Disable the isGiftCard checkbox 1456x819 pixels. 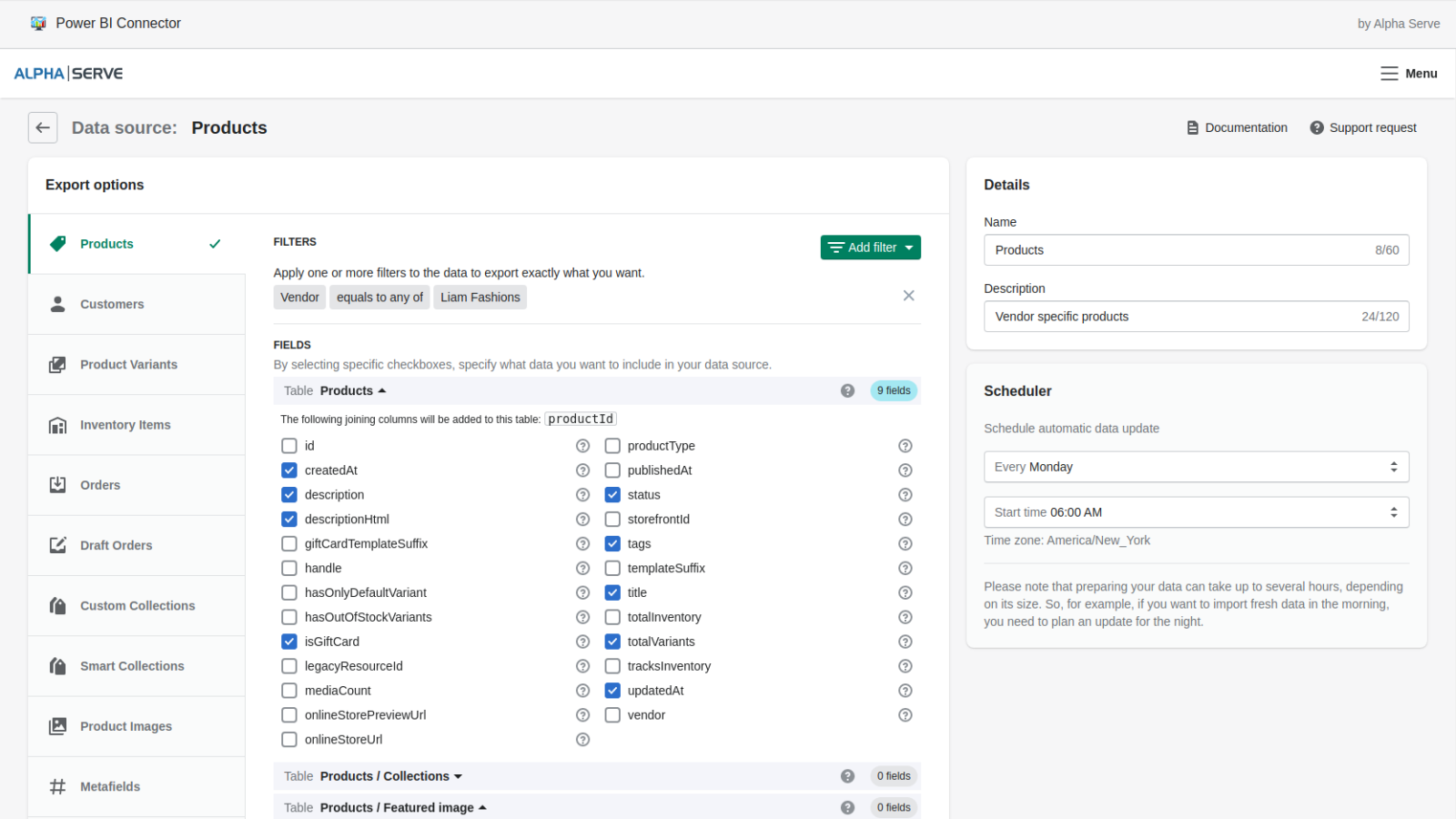click(288, 641)
